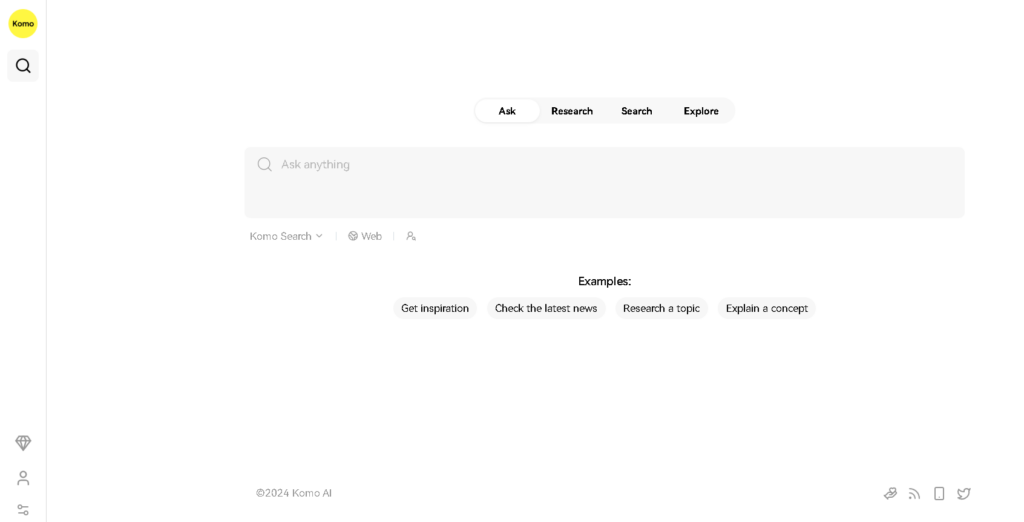Select the Ask tab
This screenshot has height=522, width=1024.
pos(507,111)
